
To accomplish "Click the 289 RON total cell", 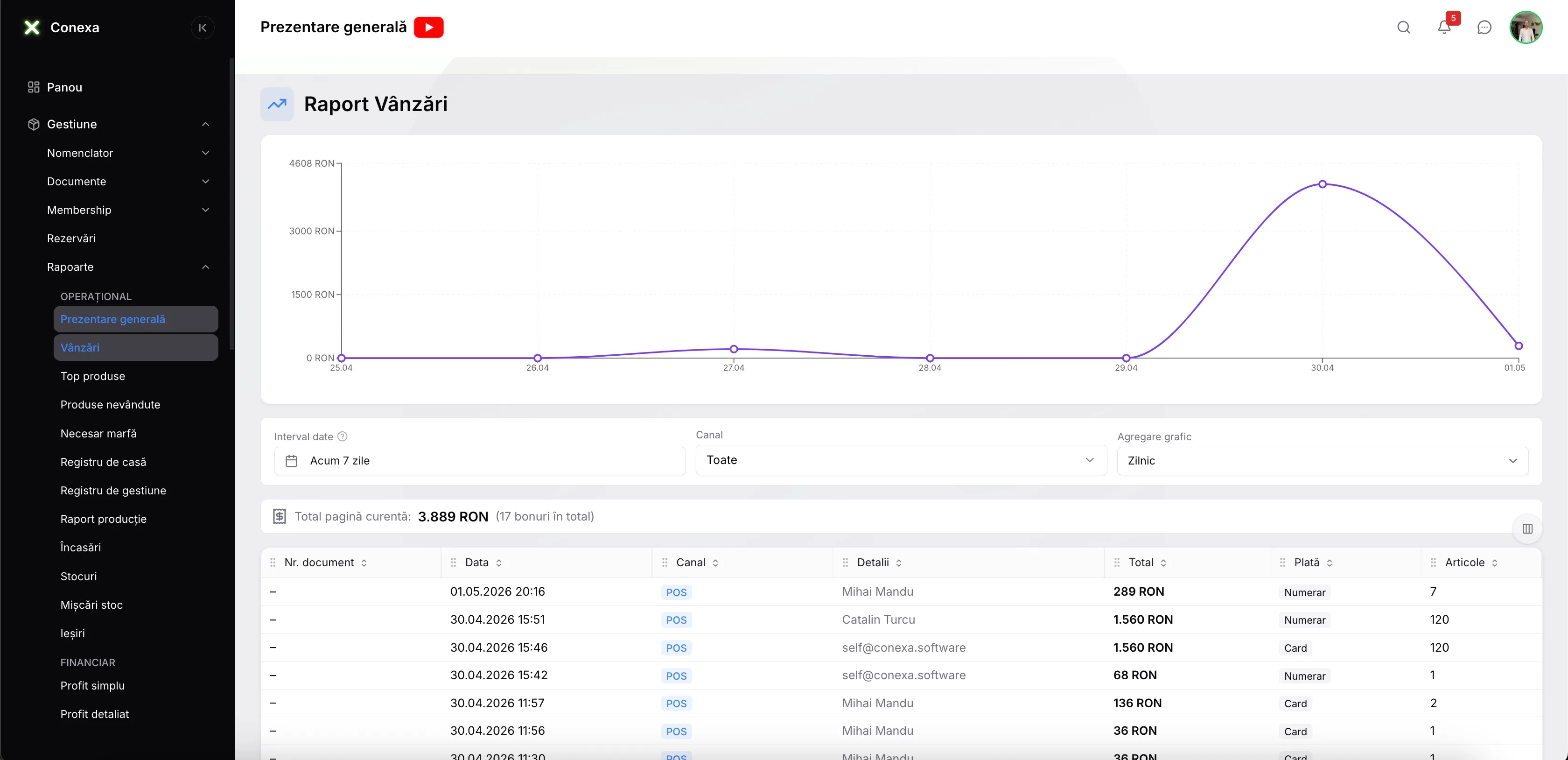I will tap(1139, 592).
